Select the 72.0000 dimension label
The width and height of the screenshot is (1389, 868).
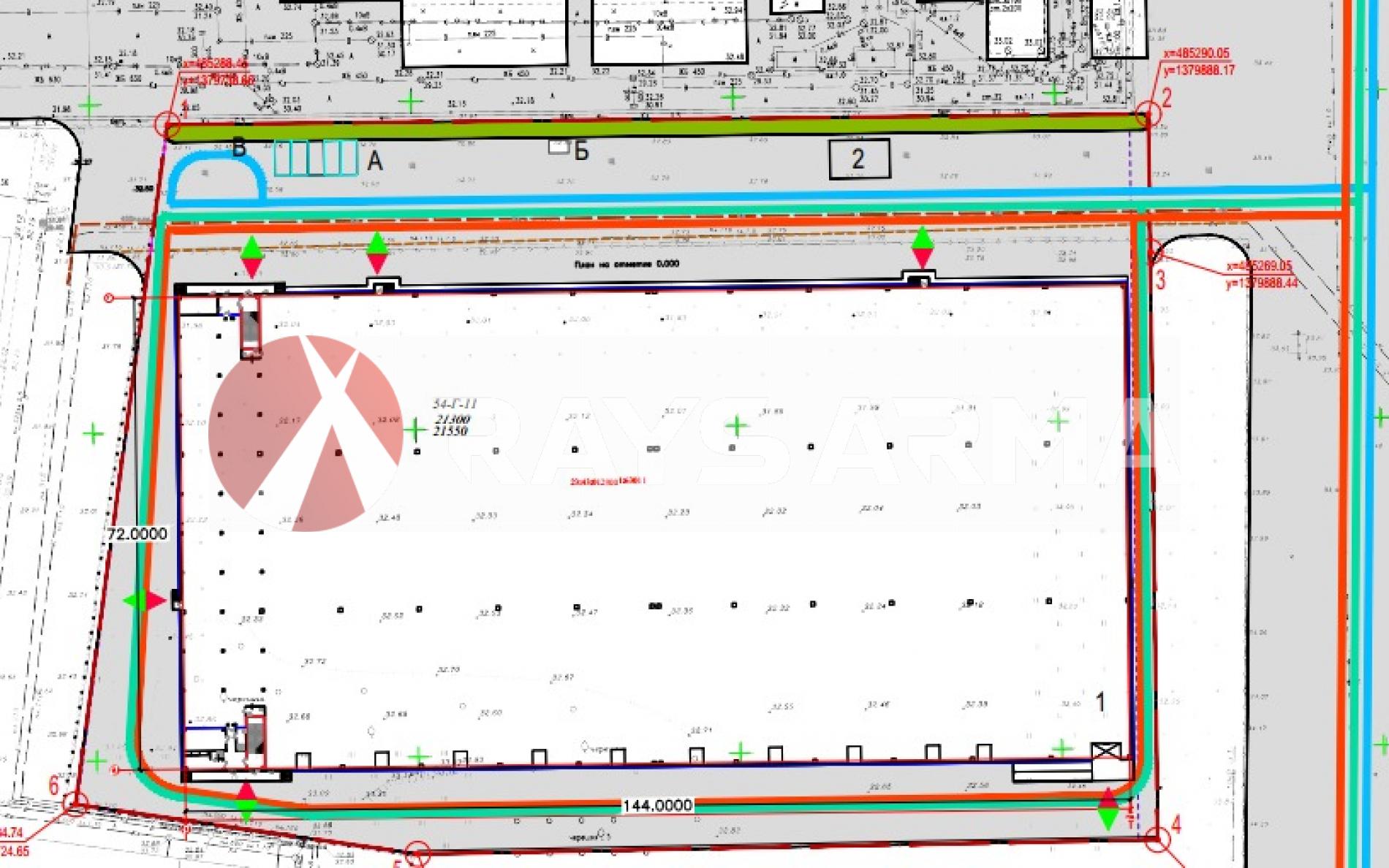(x=137, y=534)
